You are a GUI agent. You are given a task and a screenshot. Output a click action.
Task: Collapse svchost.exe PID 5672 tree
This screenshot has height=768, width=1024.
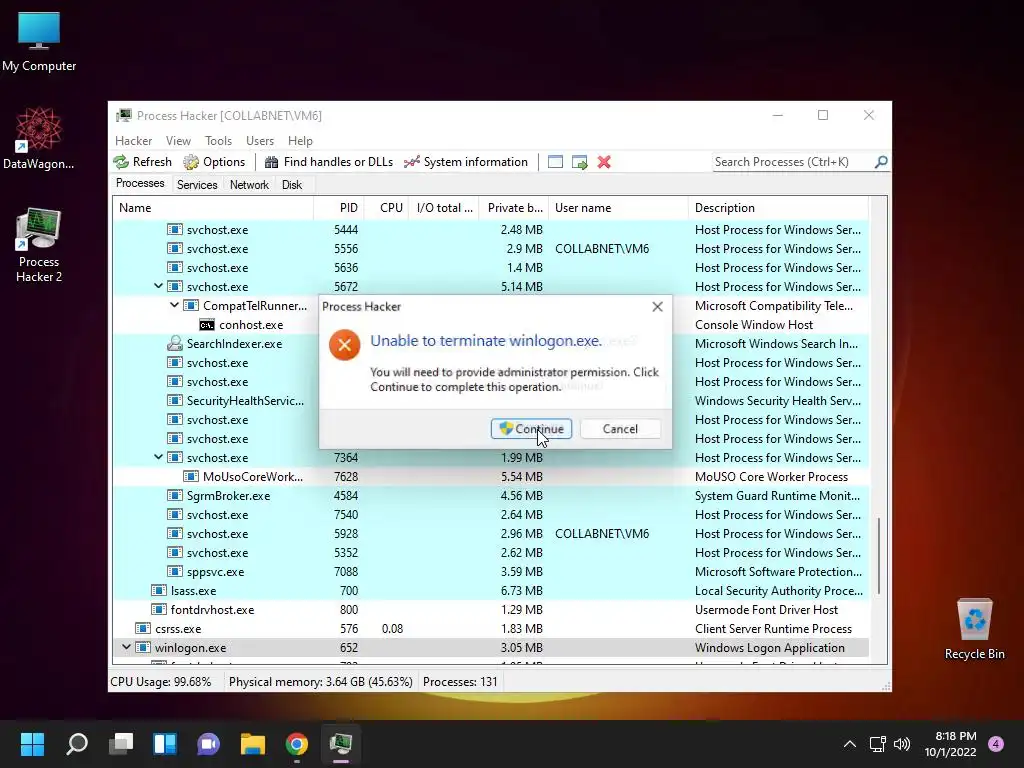coord(158,286)
